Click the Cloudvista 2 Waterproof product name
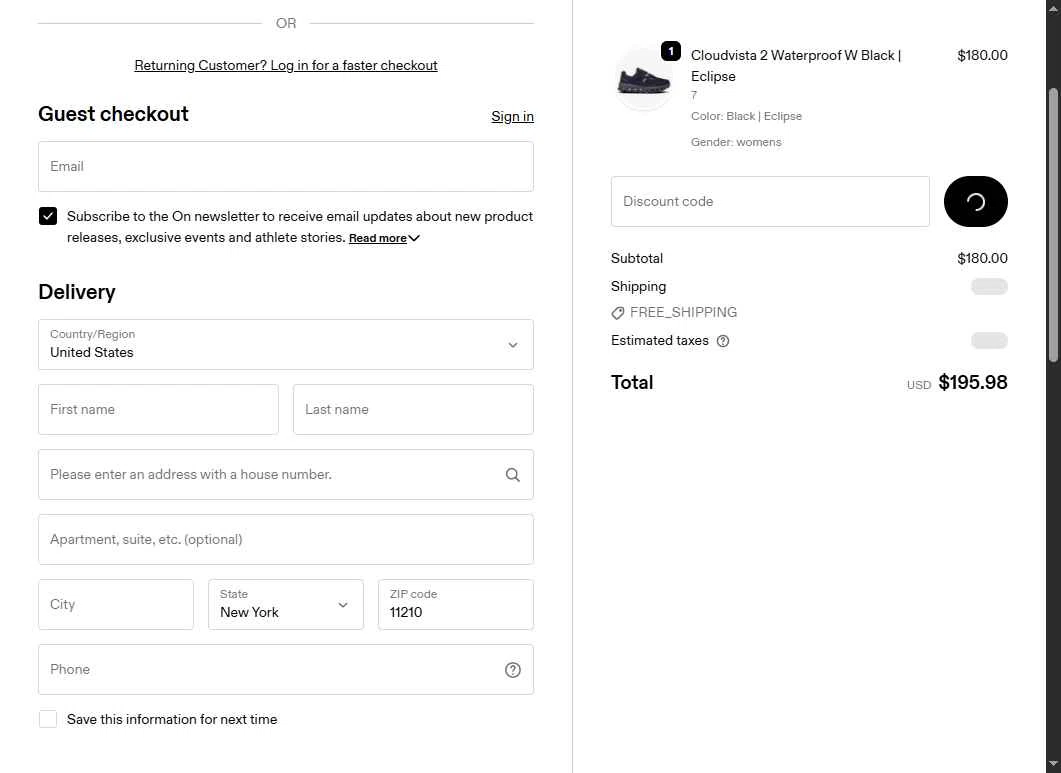The width and height of the screenshot is (1061, 773). (796, 66)
